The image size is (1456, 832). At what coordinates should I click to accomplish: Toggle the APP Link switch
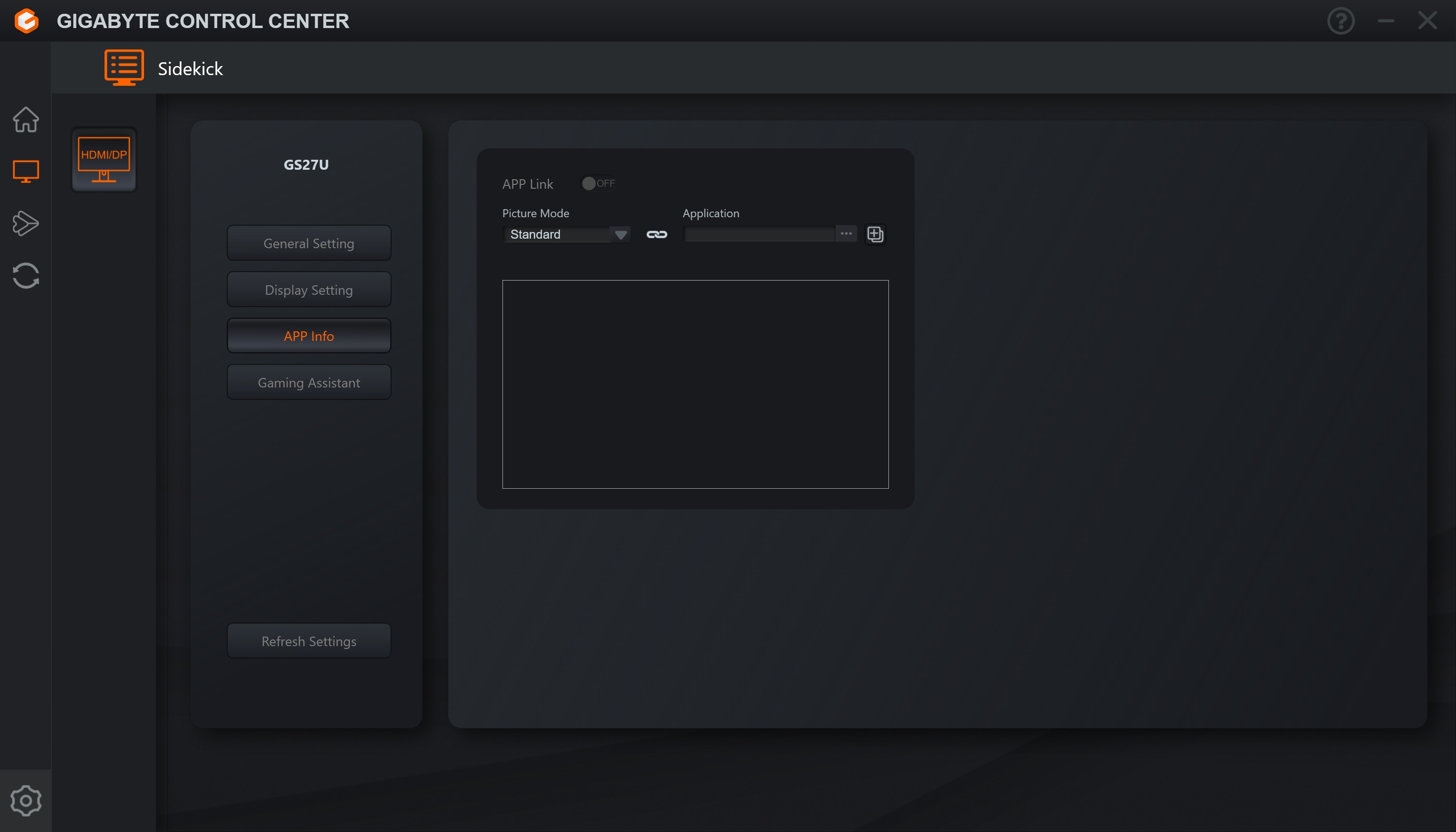point(598,184)
